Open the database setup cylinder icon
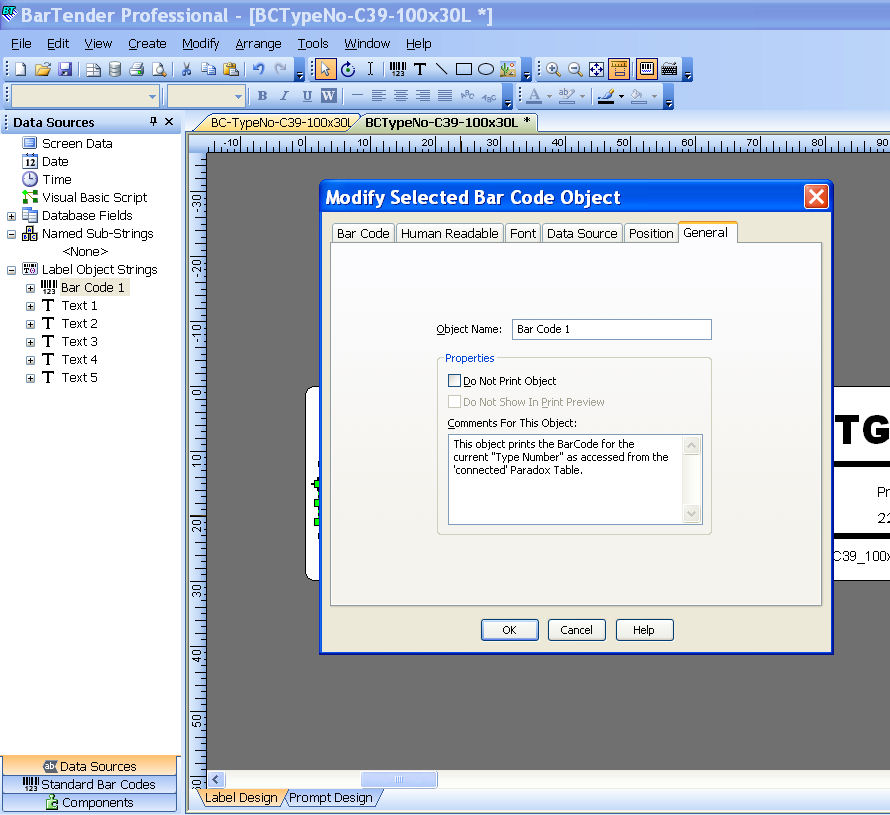The width and height of the screenshot is (890, 815). pyautogui.click(x=115, y=69)
